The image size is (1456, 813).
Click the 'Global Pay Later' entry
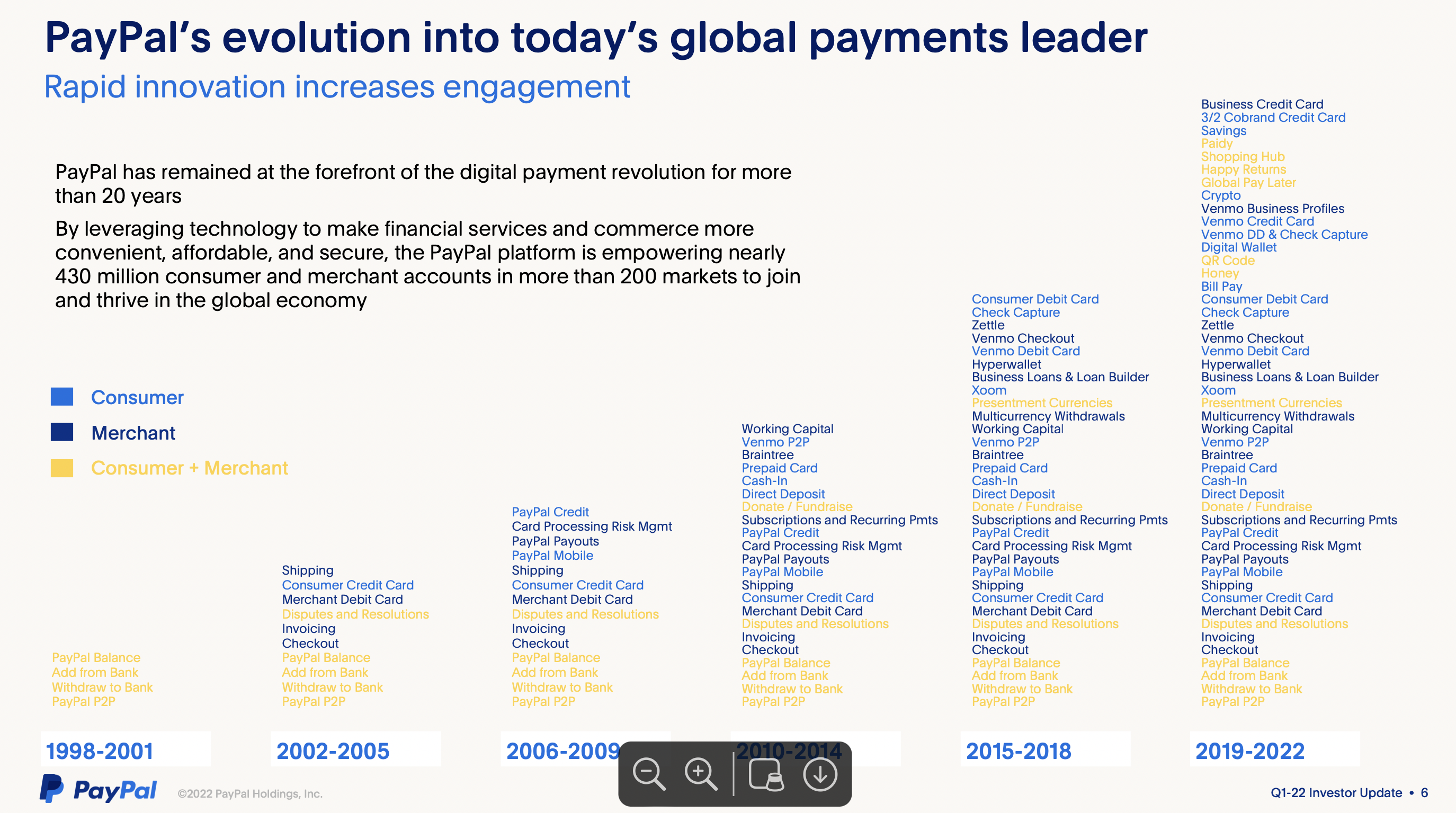tap(1248, 183)
